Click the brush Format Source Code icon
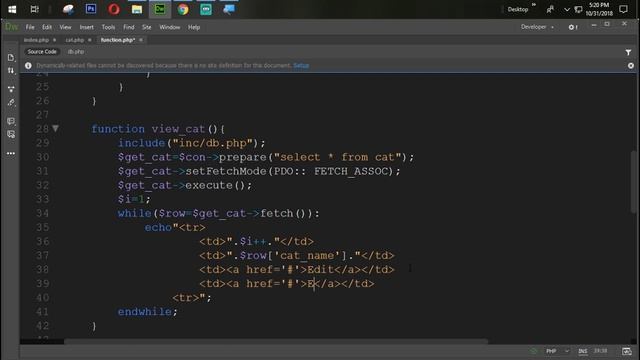Viewport: 640px width, 360px height. (x=11, y=102)
